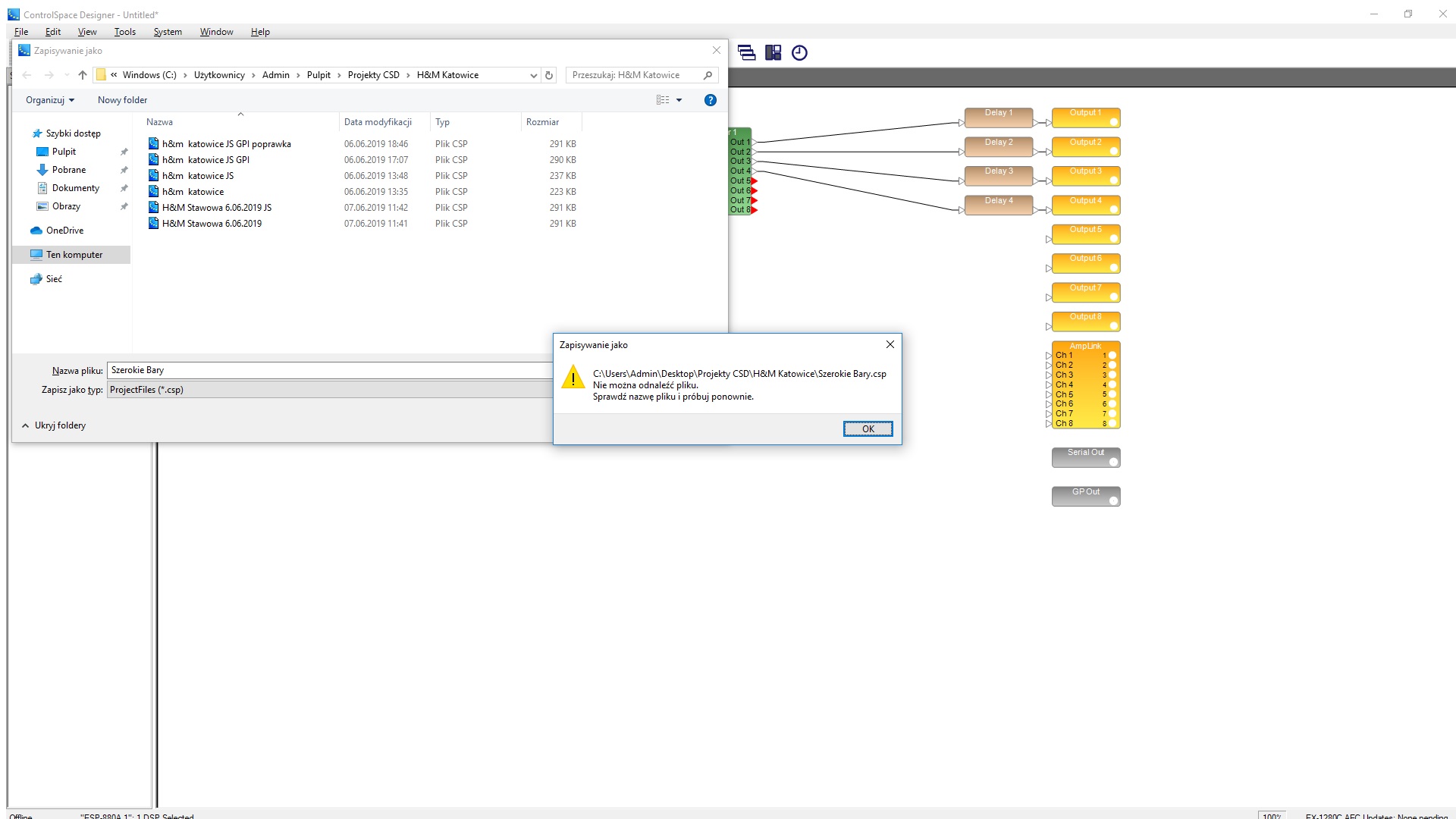Click Admin in the breadcrumb path
Screen dimensions: 1456x819
[276, 75]
